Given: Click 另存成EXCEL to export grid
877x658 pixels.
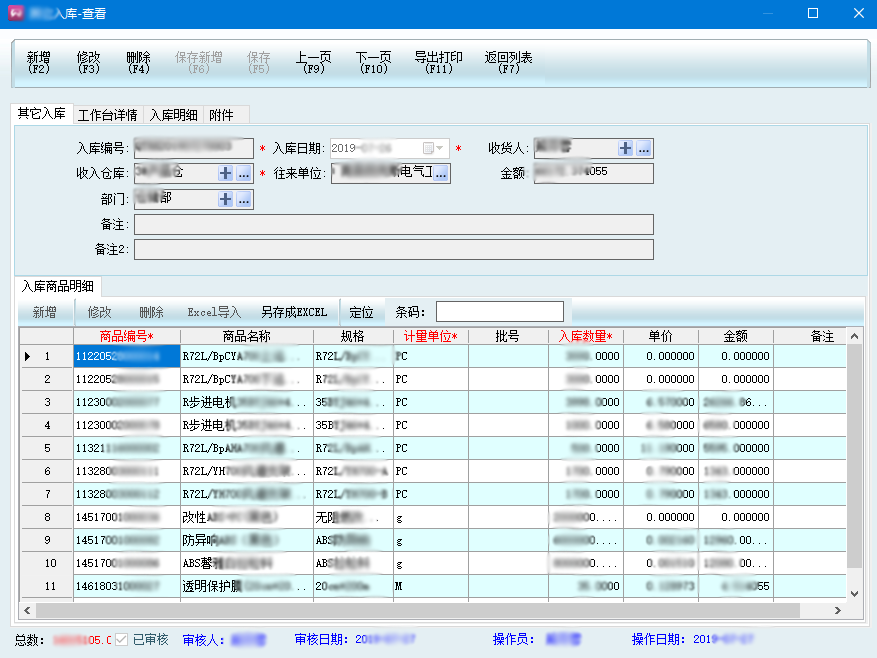Looking at the screenshot, I should pyautogui.click(x=294, y=312).
